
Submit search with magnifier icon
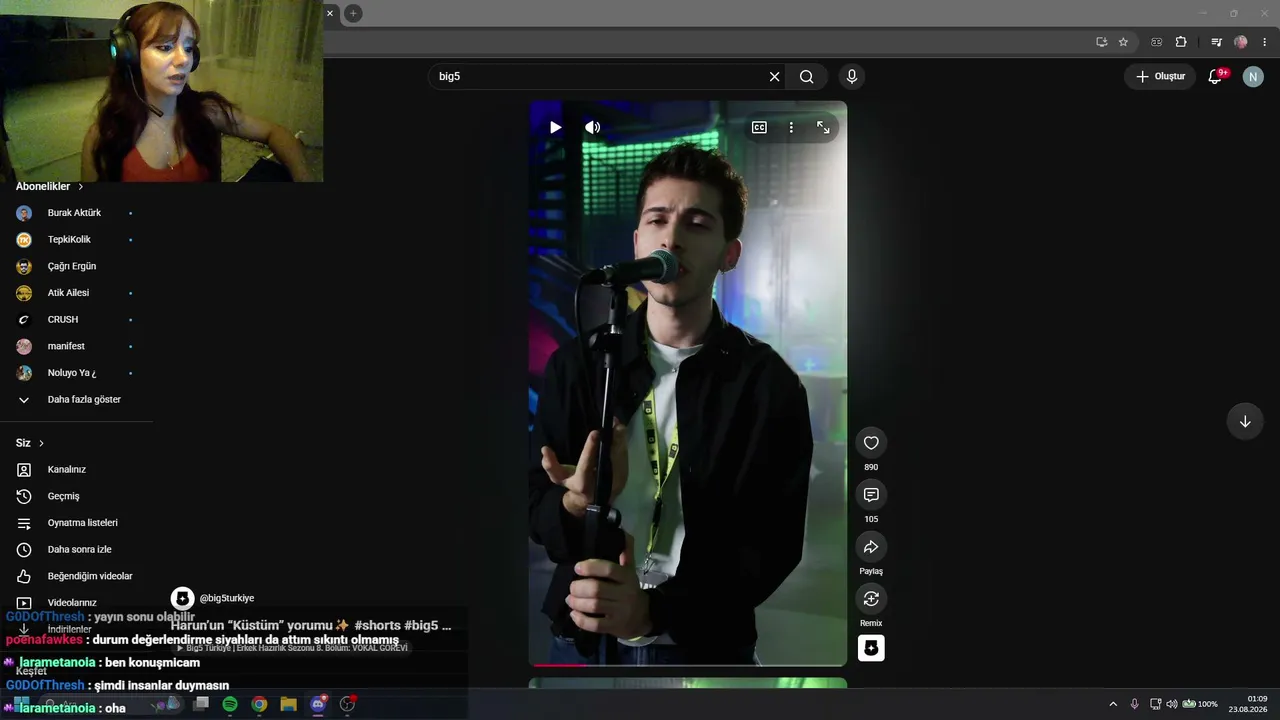coord(806,76)
